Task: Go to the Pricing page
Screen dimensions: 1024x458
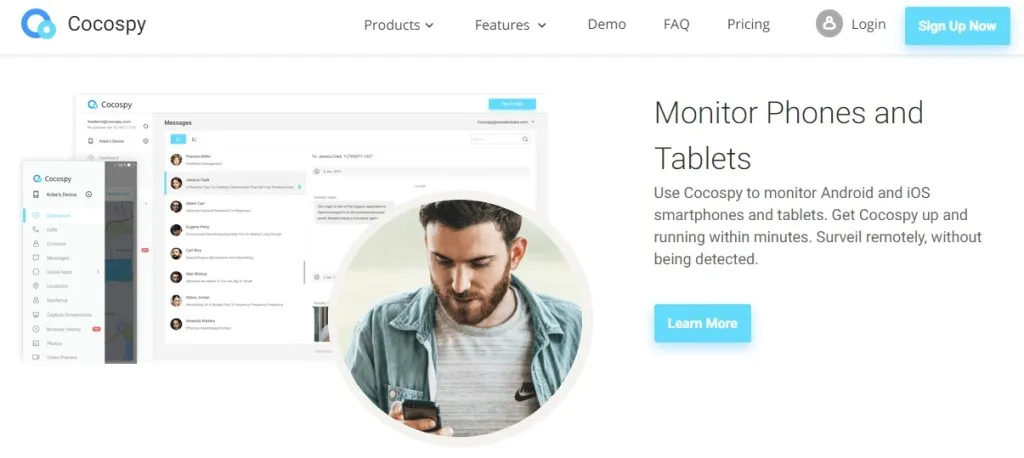Action: point(748,24)
